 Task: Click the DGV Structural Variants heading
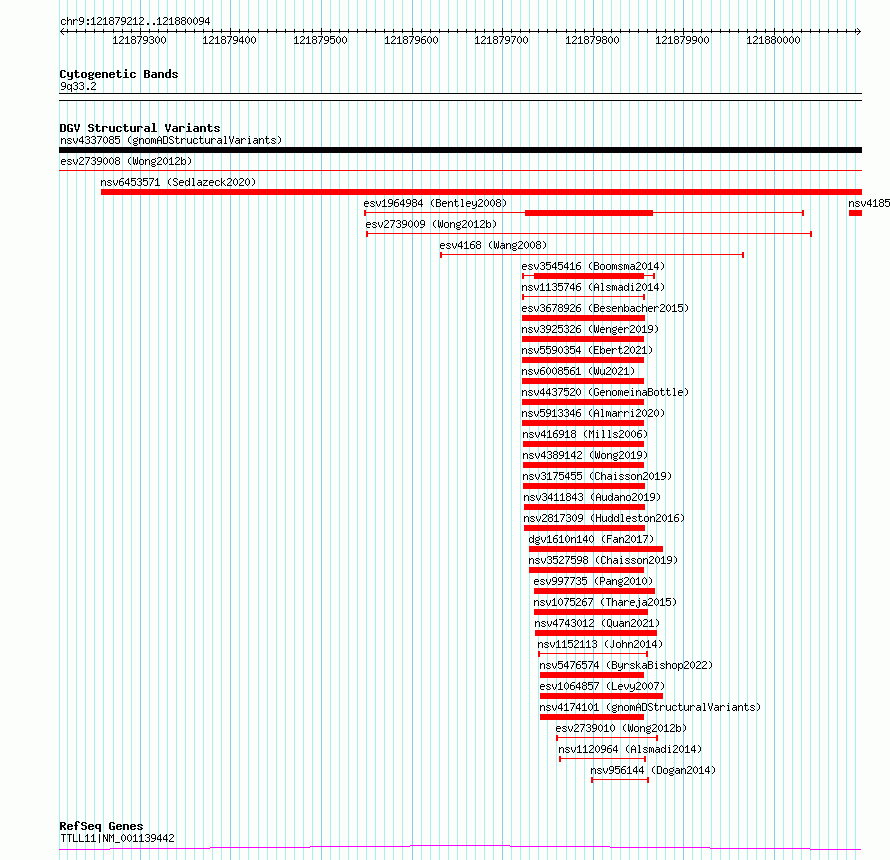pos(140,128)
